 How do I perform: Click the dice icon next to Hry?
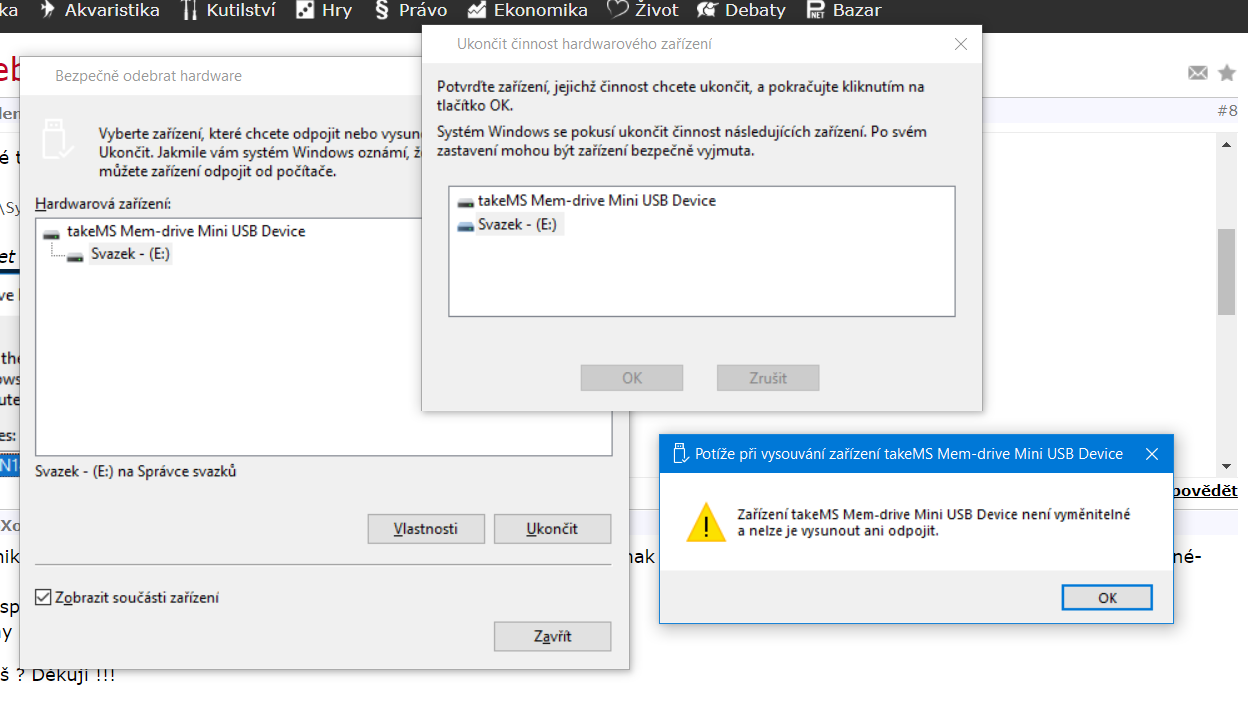click(x=306, y=11)
